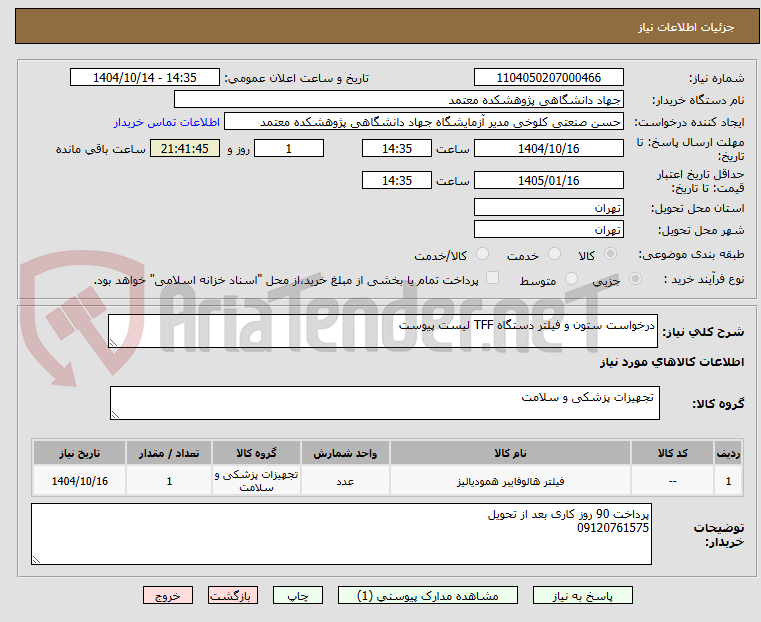Click the بازگشت back button

[233, 595]
